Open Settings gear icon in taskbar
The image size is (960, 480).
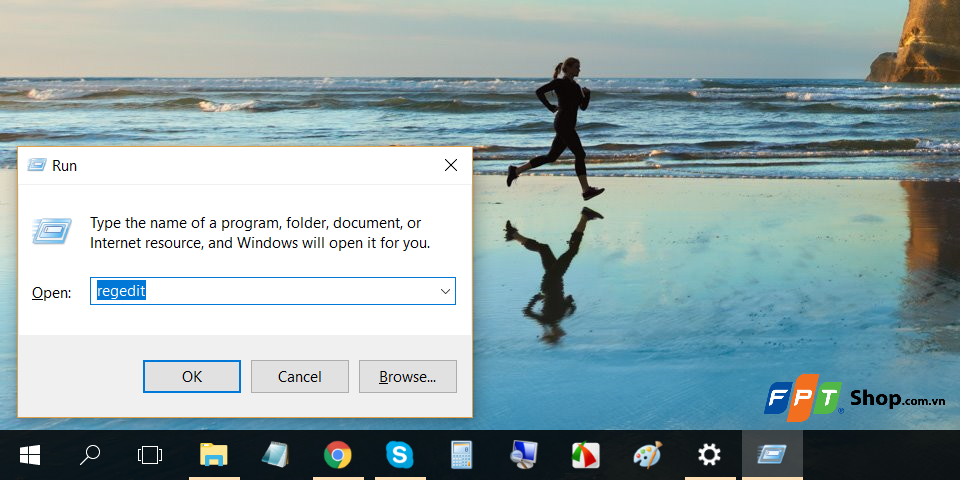coord(709,456)
